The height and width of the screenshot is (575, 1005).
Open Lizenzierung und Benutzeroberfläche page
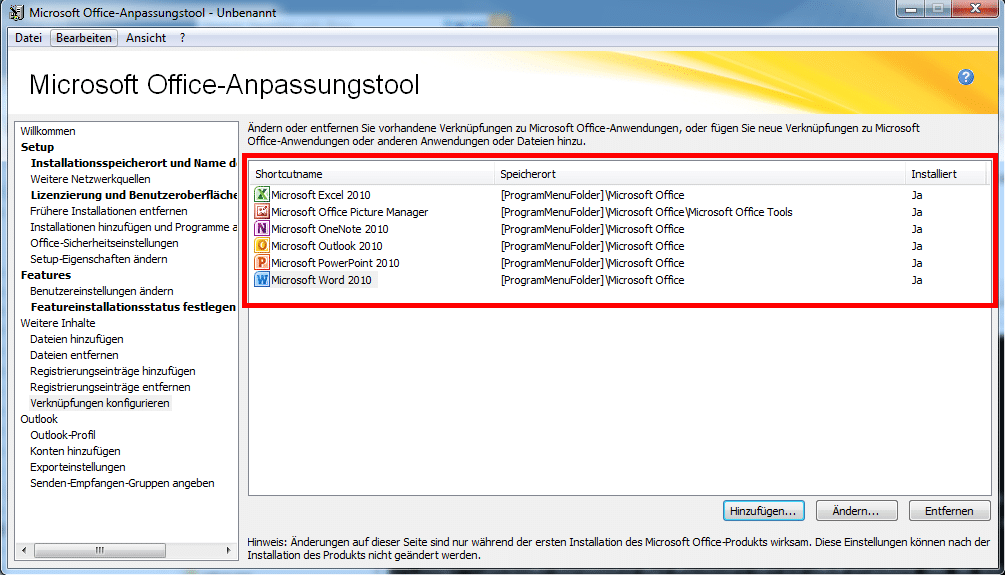point(133,195)
